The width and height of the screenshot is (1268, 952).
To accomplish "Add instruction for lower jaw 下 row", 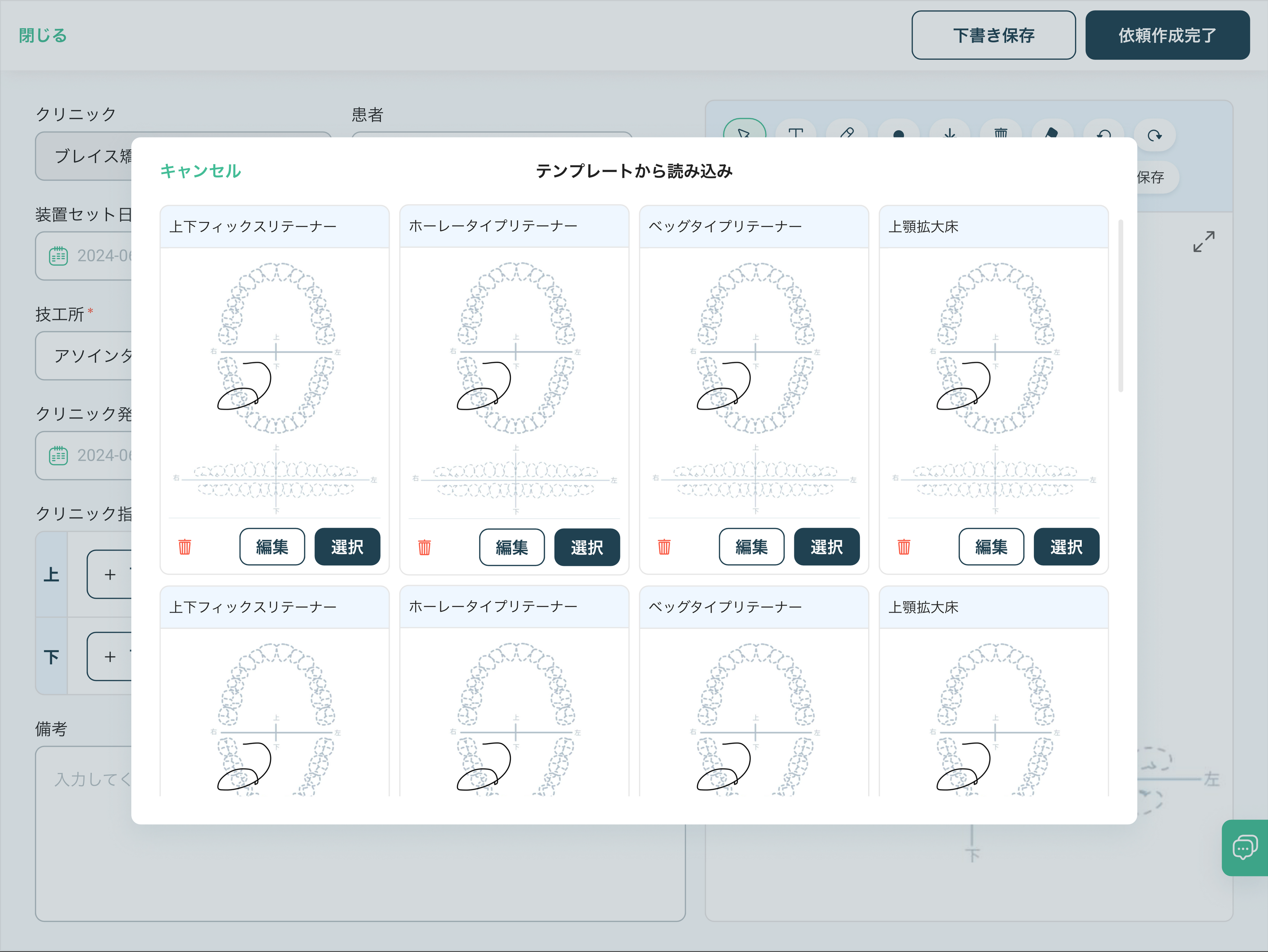I will 110,656.
